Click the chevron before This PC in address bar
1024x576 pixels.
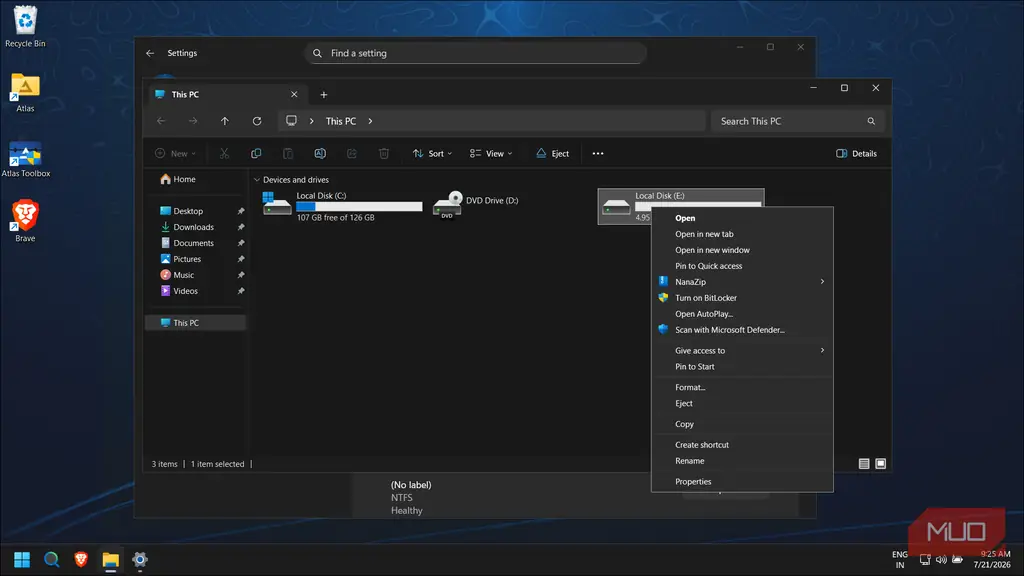point(312,121)
